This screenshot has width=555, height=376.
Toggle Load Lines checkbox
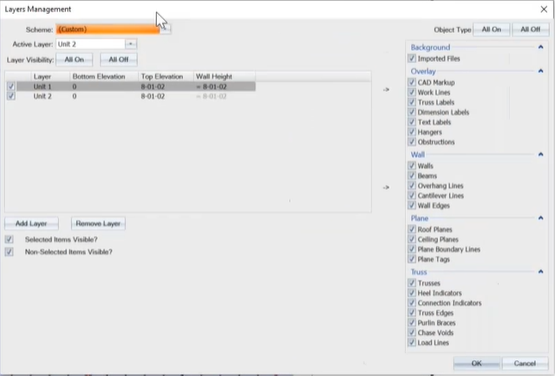tap(412, 342)
